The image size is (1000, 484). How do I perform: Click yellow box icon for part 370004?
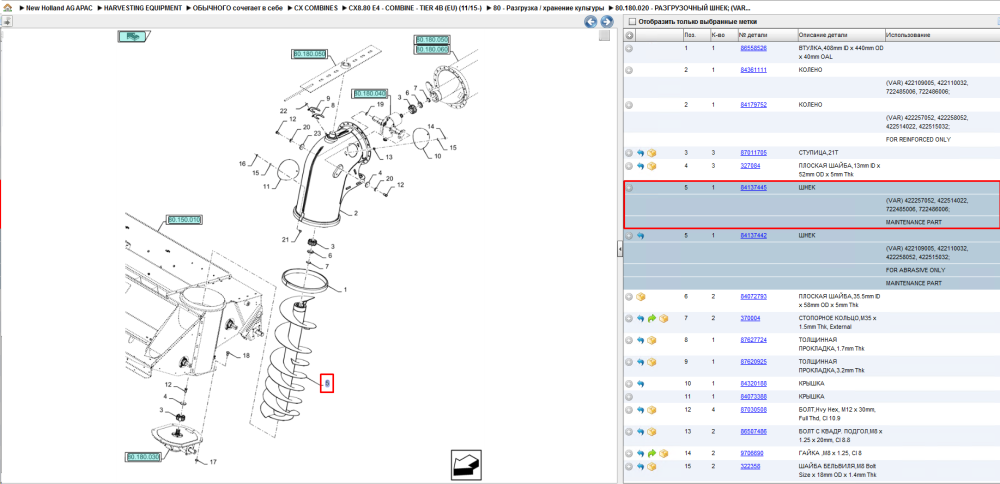tap(663, 318)
